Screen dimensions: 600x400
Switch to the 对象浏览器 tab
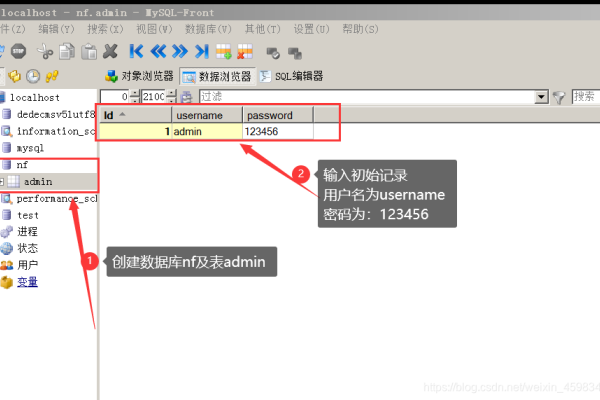[x=141, y=76]
